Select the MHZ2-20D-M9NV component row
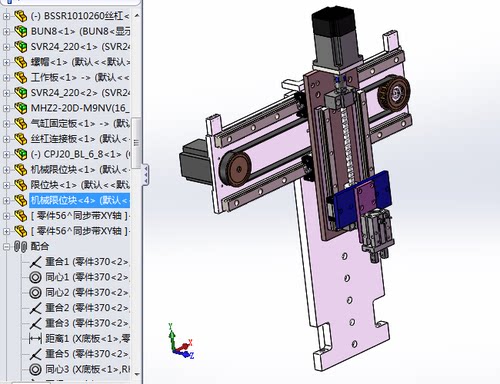 [80, 108]
